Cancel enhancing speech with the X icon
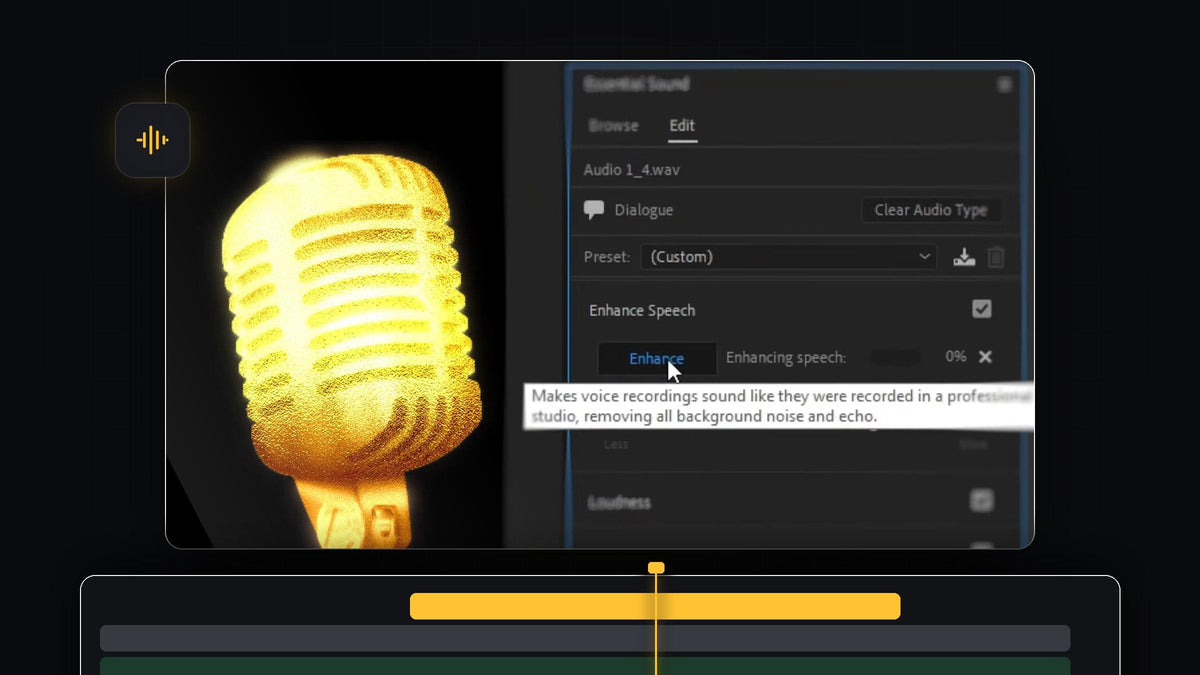 click(985, 357)
